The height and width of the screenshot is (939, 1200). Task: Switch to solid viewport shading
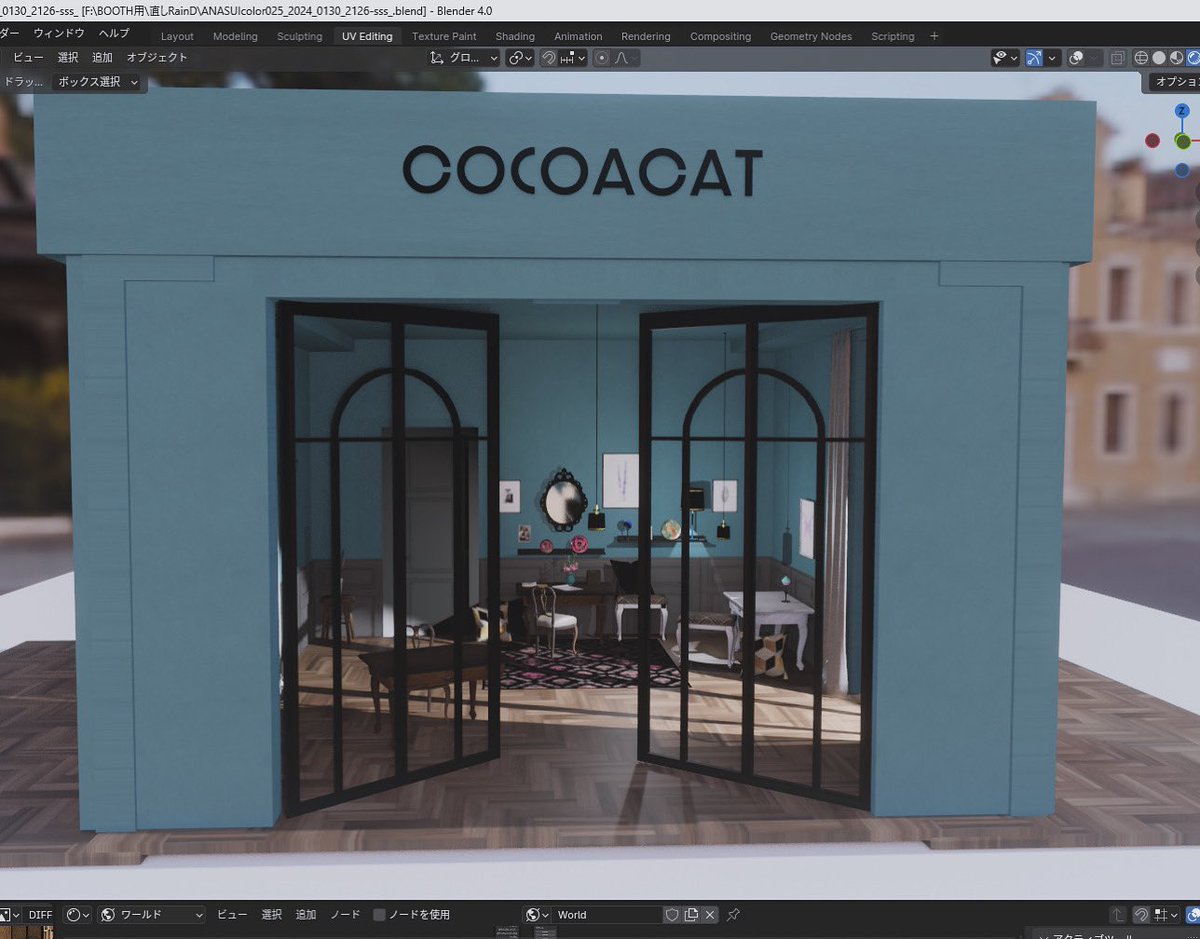[x=1159, y=58]
